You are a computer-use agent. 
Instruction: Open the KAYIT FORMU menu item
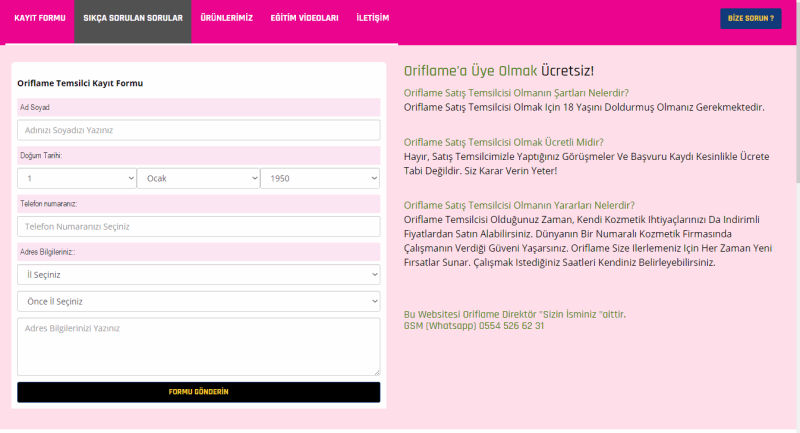pyautogui.click(x=40, y=18)
